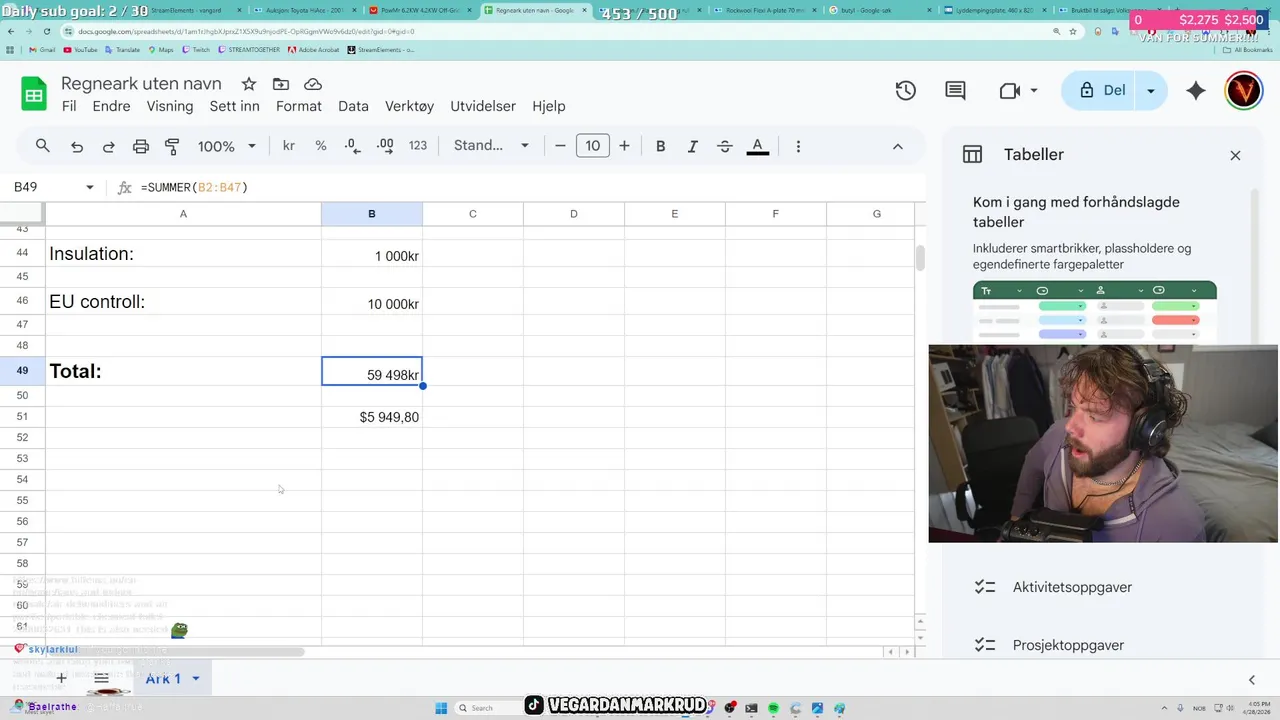The image size is (1280, 720).
Task: Open the Google account avatar
Action: click(1244, 90)
